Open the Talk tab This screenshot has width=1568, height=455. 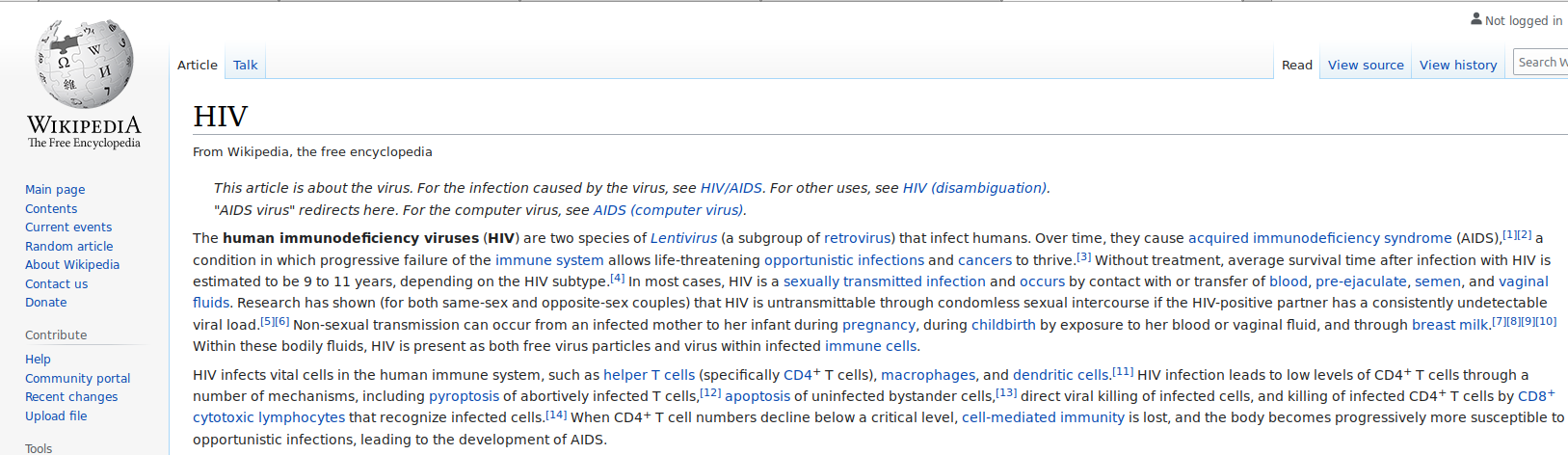click(245, 65)
